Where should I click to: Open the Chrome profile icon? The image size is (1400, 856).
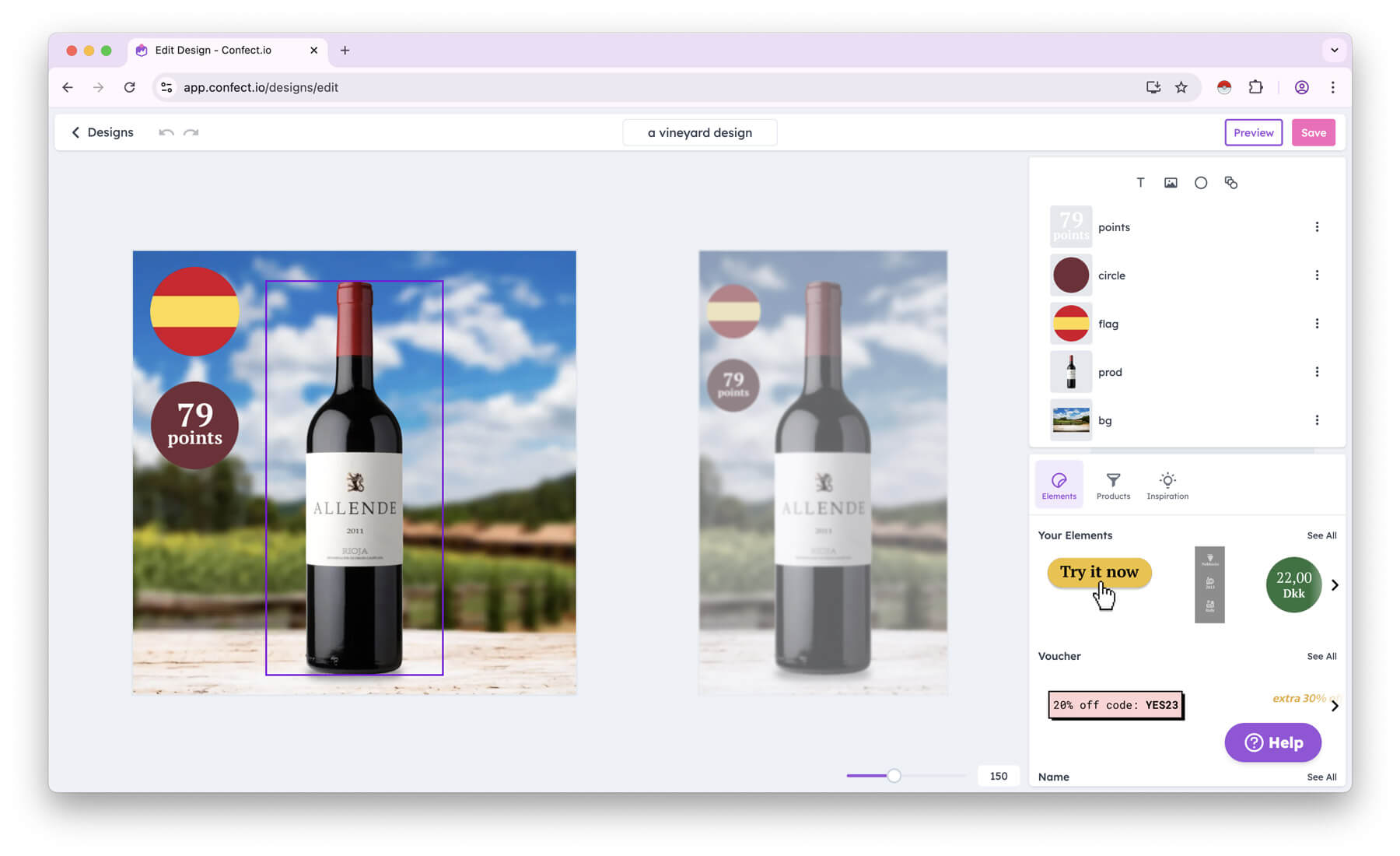(x=1301, y=87)
